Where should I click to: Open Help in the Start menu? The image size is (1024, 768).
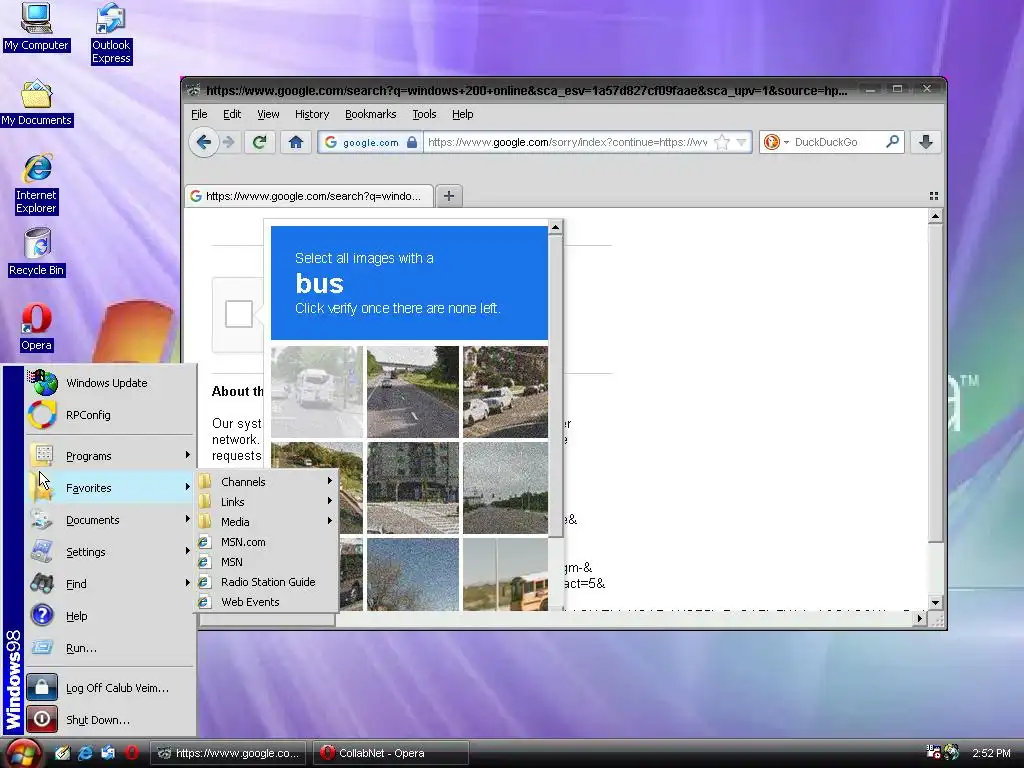(110, 616)
